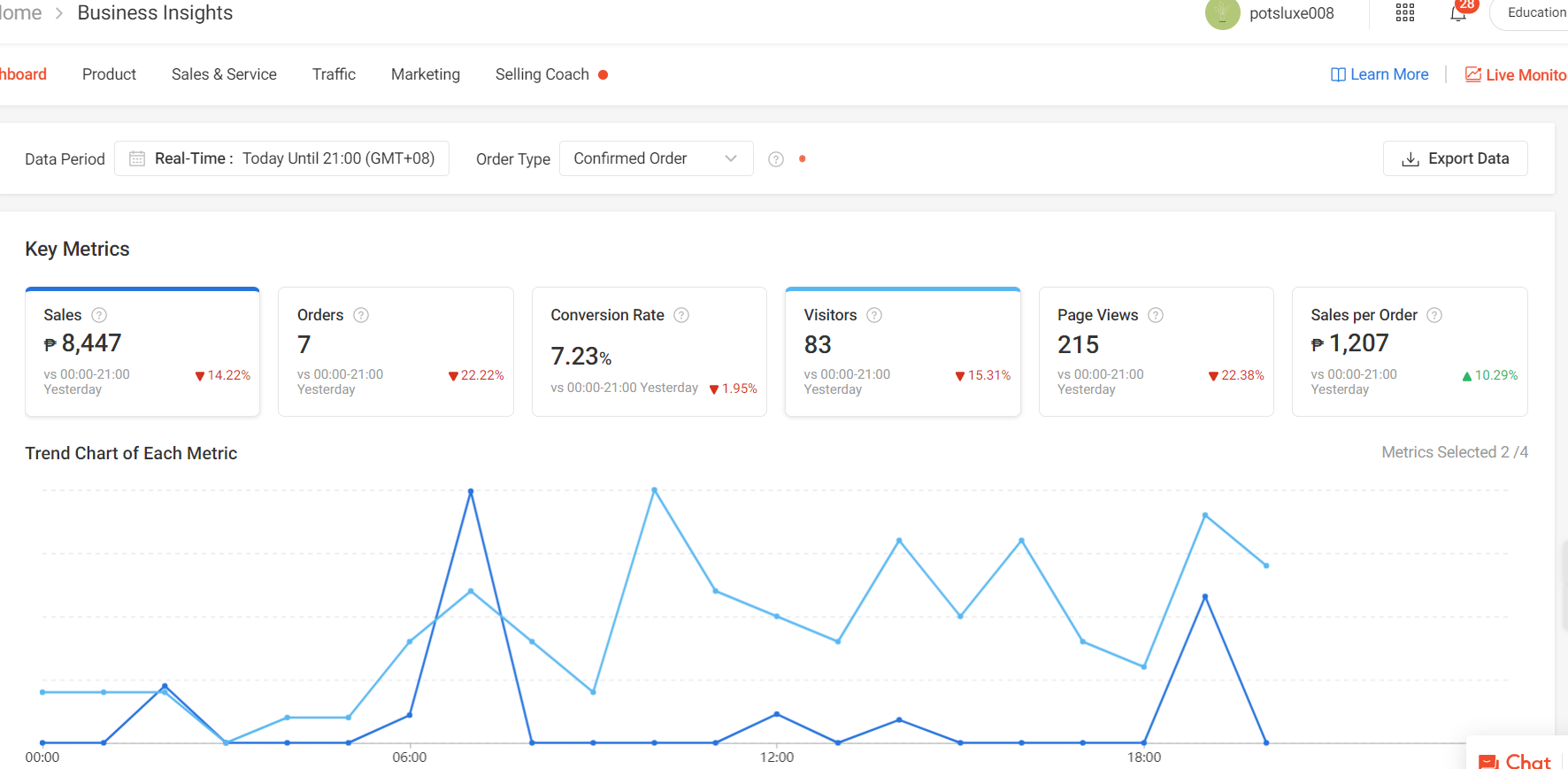Click the Trend Chart of Each Metric heading
Image resolution: width=1568 pixels, height=769 pixels.
131,453
